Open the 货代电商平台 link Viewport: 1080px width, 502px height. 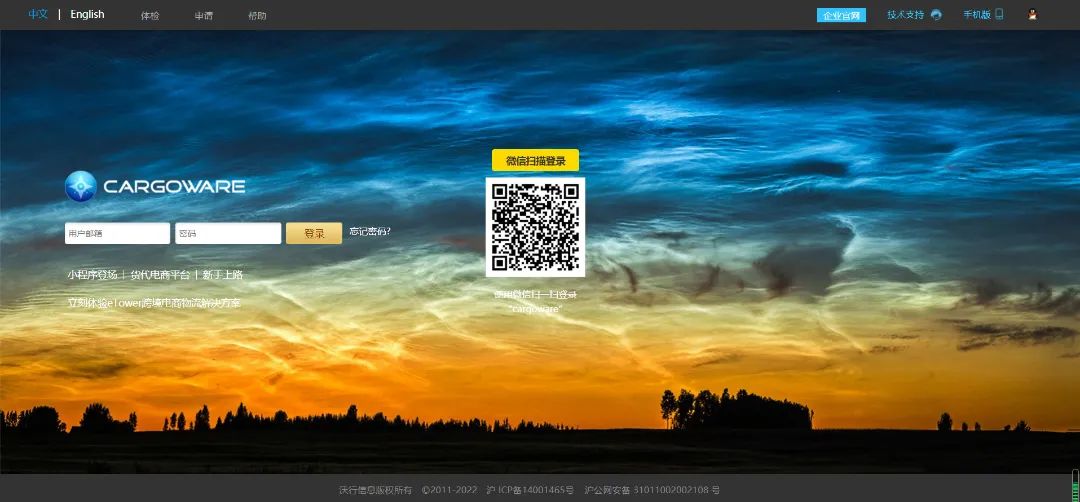point(160,275)
